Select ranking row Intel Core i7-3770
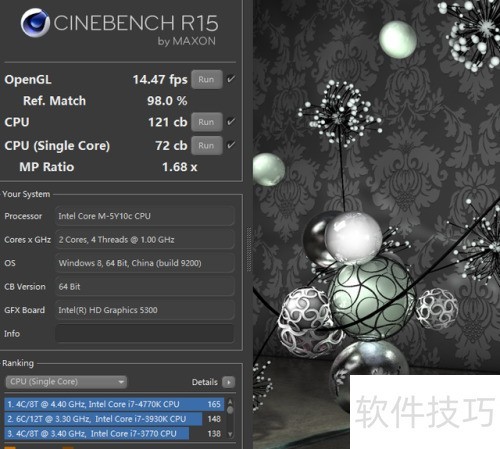The image size is (500, 449). [x=114, y=433]
